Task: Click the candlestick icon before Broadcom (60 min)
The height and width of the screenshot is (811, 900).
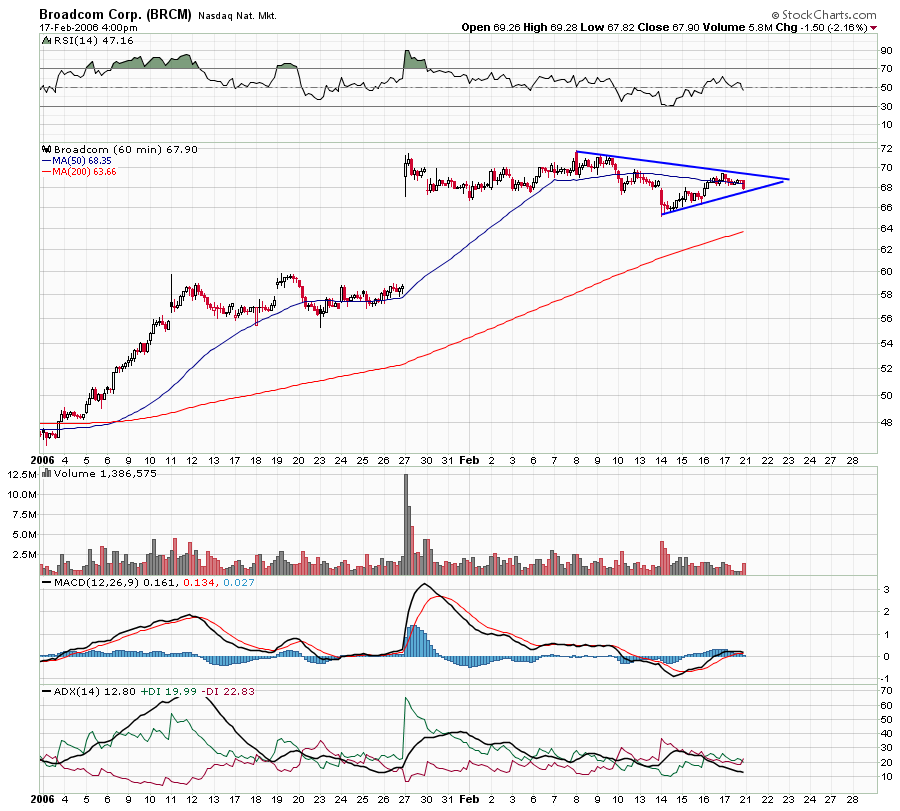Action: pos(47,150)
